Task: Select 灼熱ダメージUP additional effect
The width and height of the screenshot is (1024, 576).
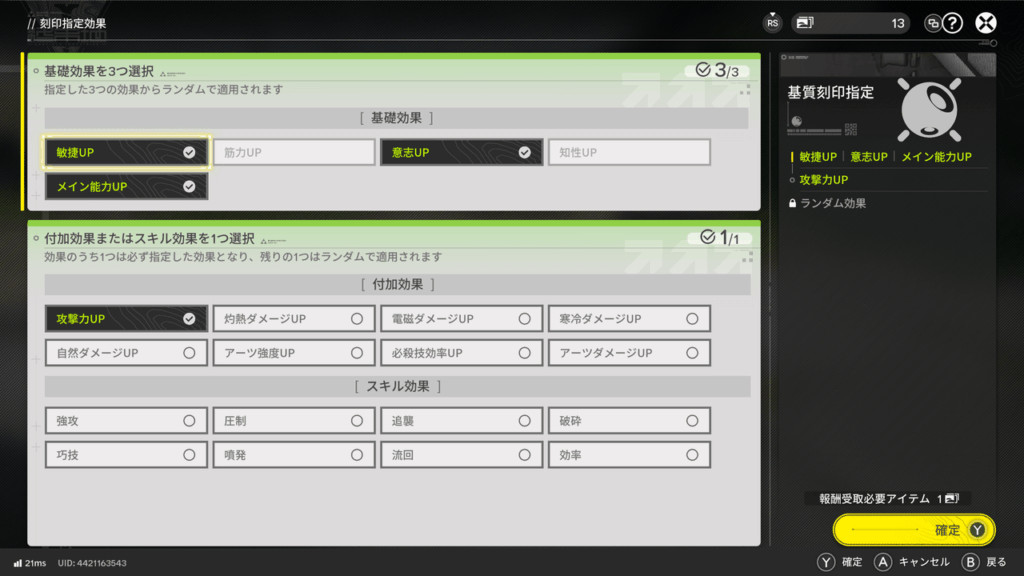Action: pos(294,319)
